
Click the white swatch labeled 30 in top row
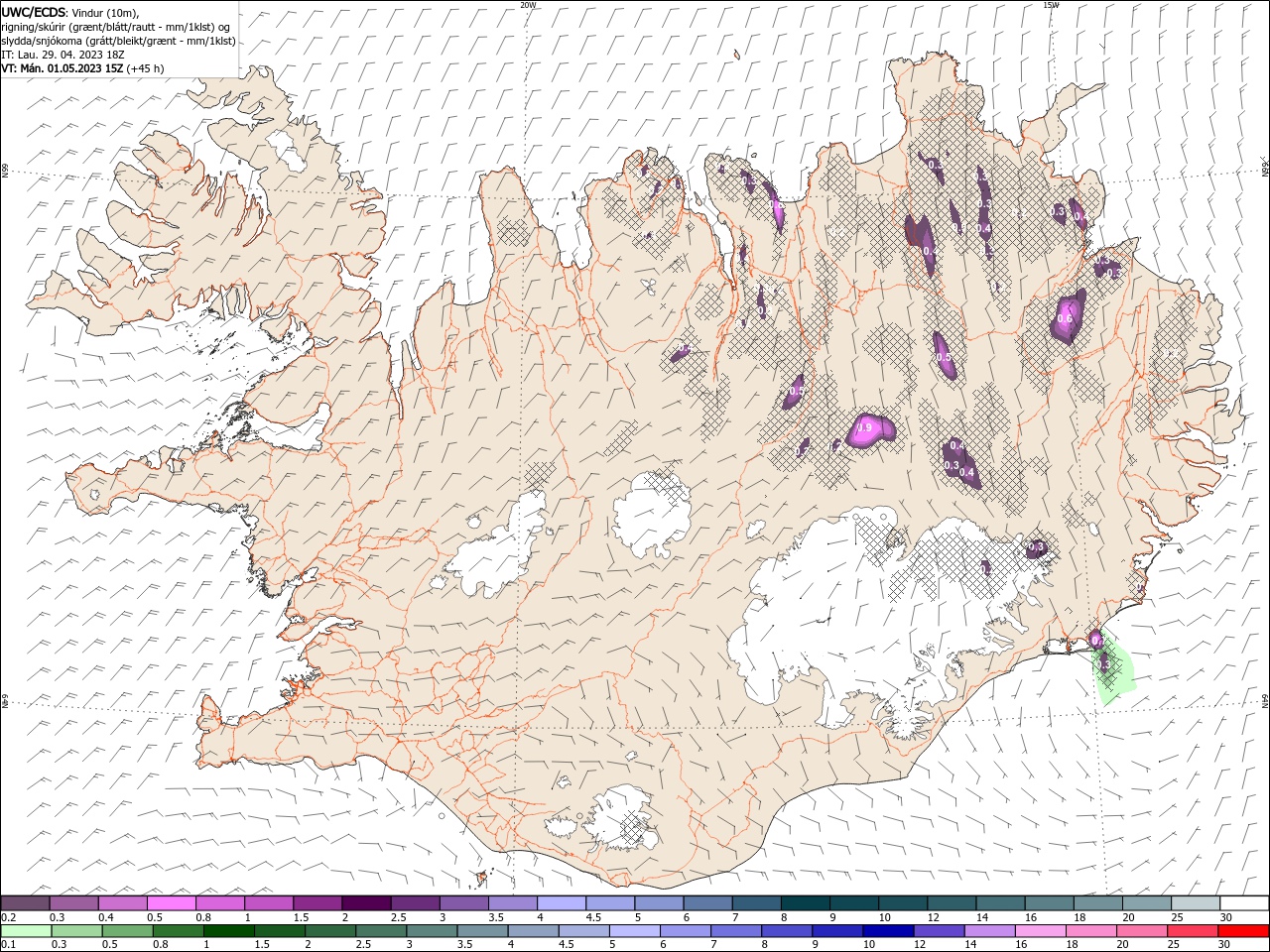(x=1243, y=902)
